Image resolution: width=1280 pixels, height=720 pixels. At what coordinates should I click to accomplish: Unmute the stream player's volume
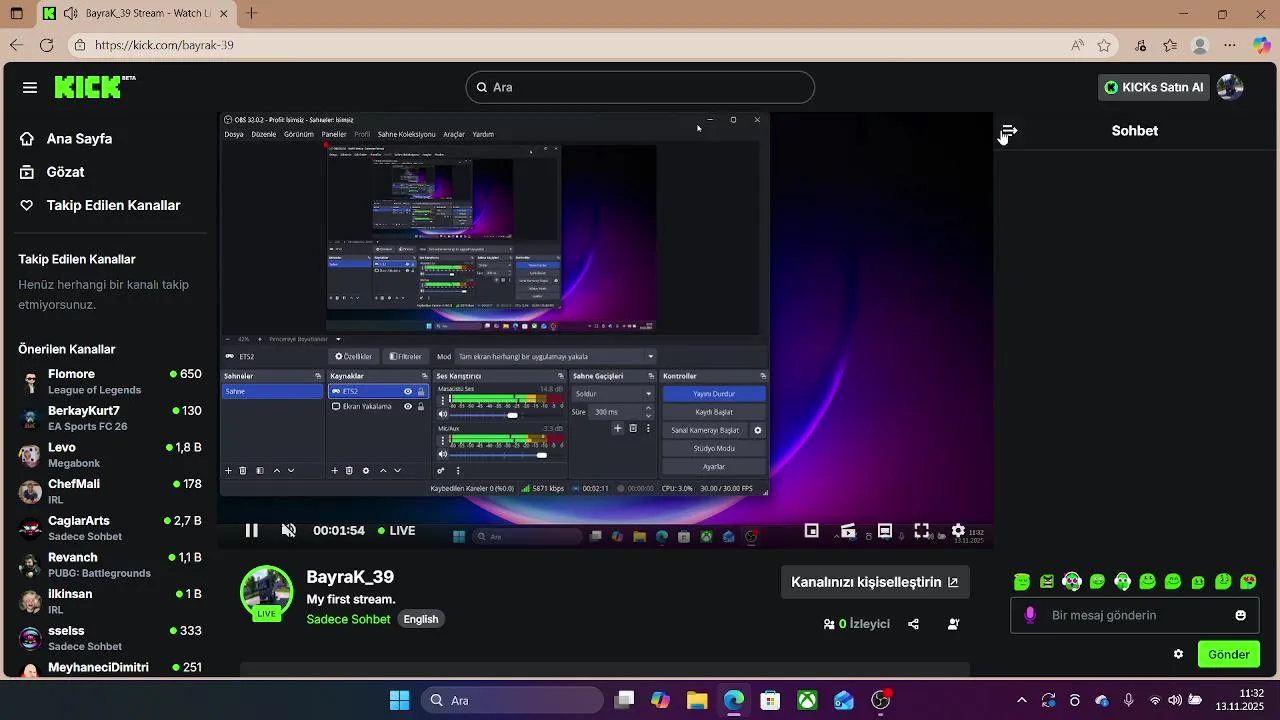[x=289, y=531]
